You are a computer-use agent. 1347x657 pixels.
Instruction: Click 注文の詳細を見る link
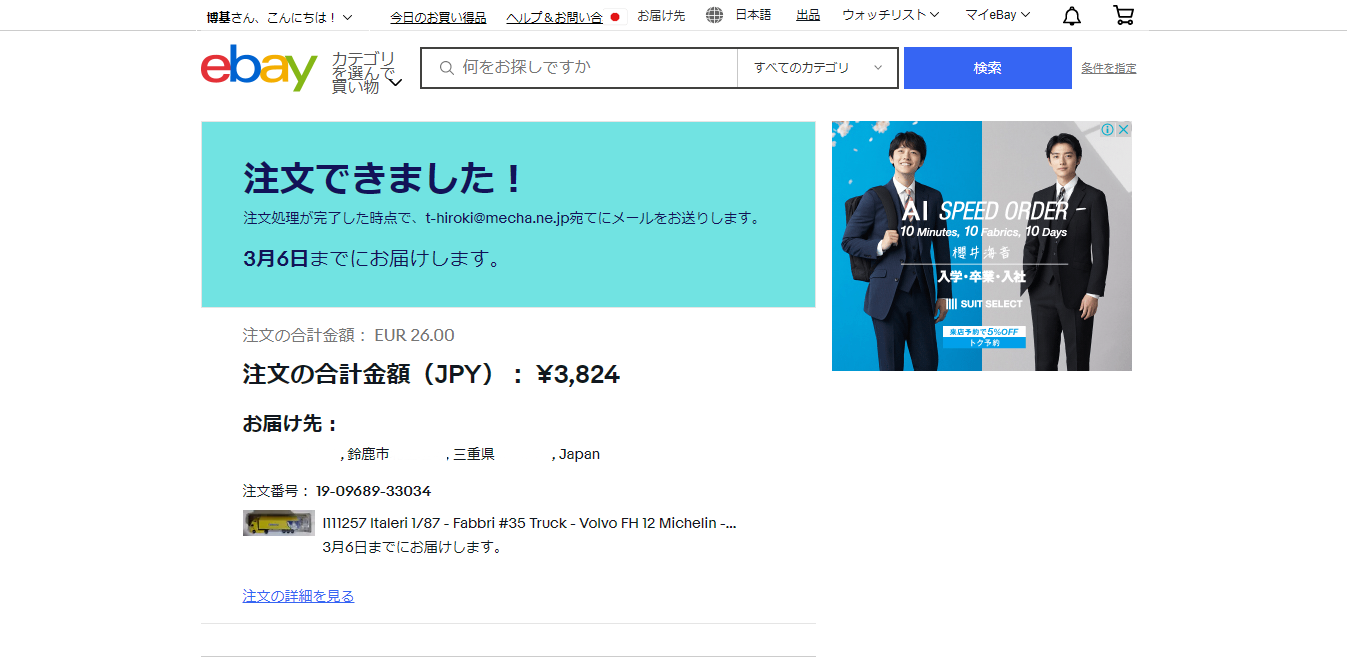pyautogui.click(x=298, y=596)
